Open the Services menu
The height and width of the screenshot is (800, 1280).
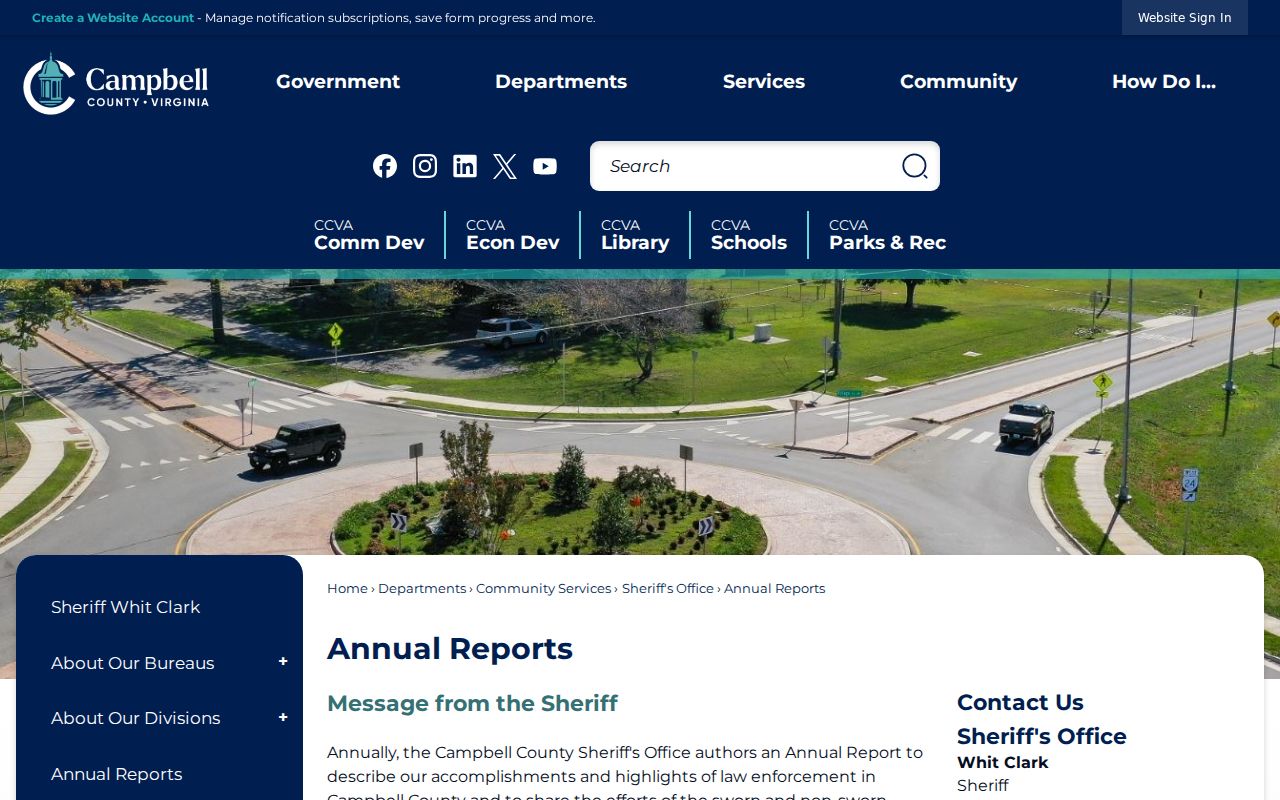point(764,82)
